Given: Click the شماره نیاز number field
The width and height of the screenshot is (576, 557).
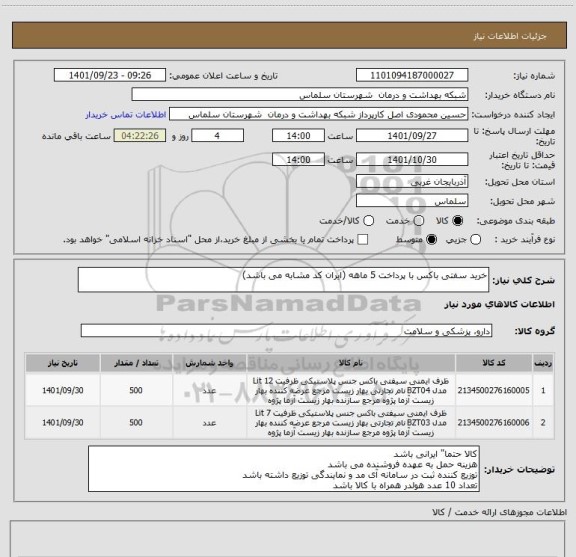Looking at the screenshot, I should point(412,75).
